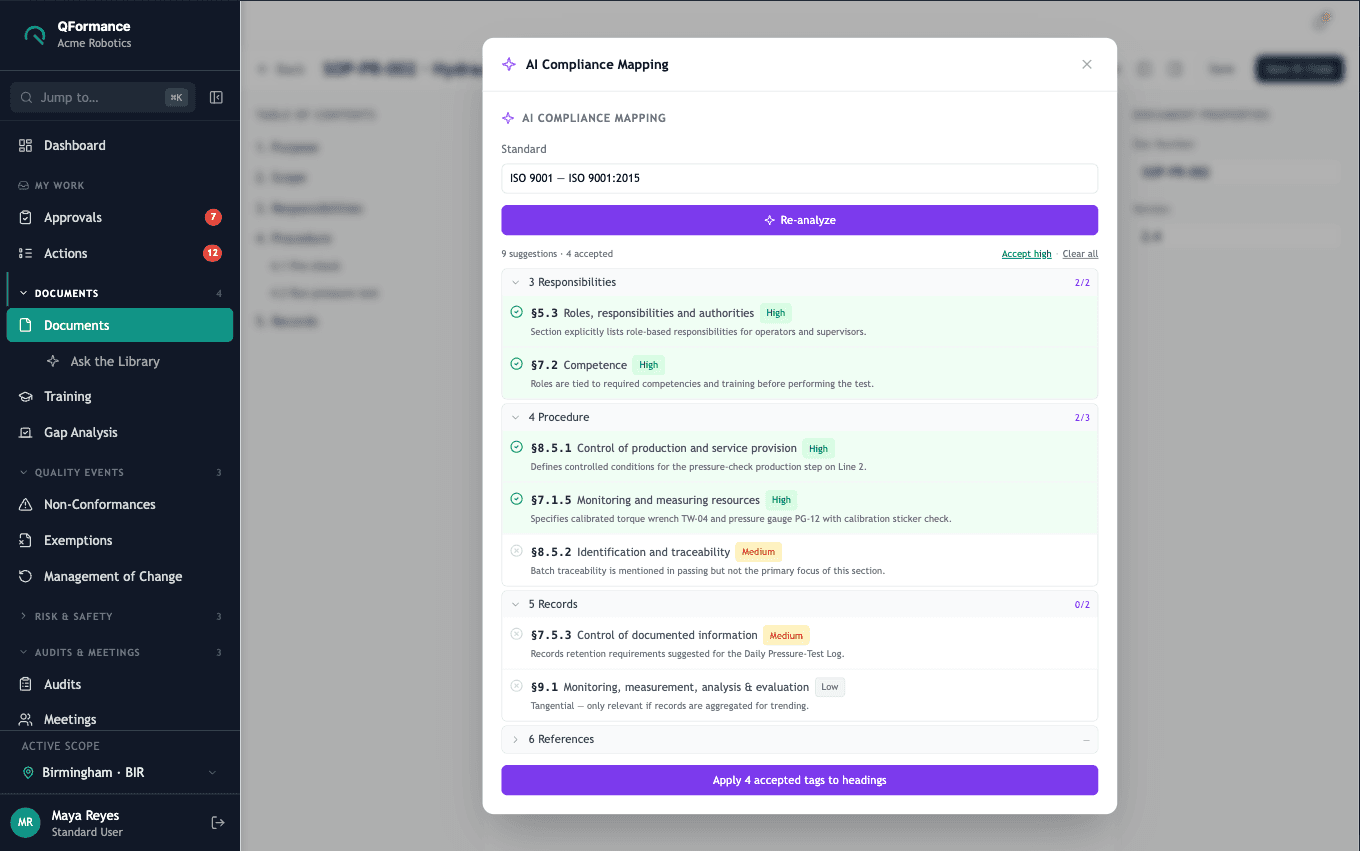
Task: Open Training in the sidebar
Action: 120,397
